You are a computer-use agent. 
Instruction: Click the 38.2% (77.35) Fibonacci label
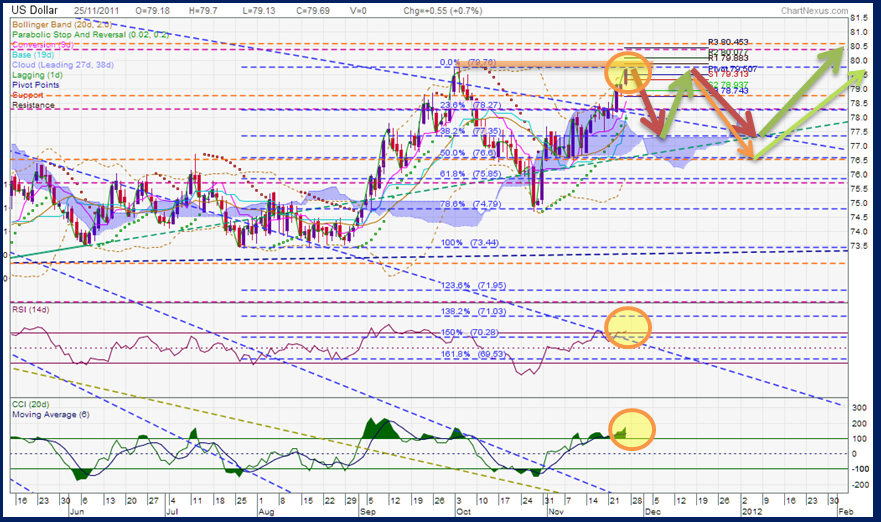pos(470,131)
